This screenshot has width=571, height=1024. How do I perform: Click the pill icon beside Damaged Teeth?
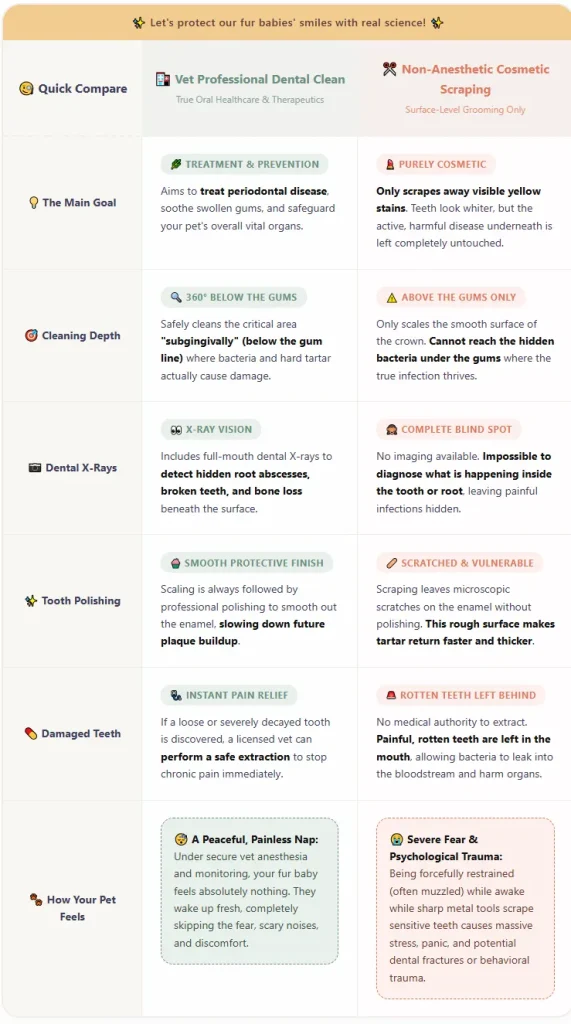pyautogui.click(x=31, y=733)
